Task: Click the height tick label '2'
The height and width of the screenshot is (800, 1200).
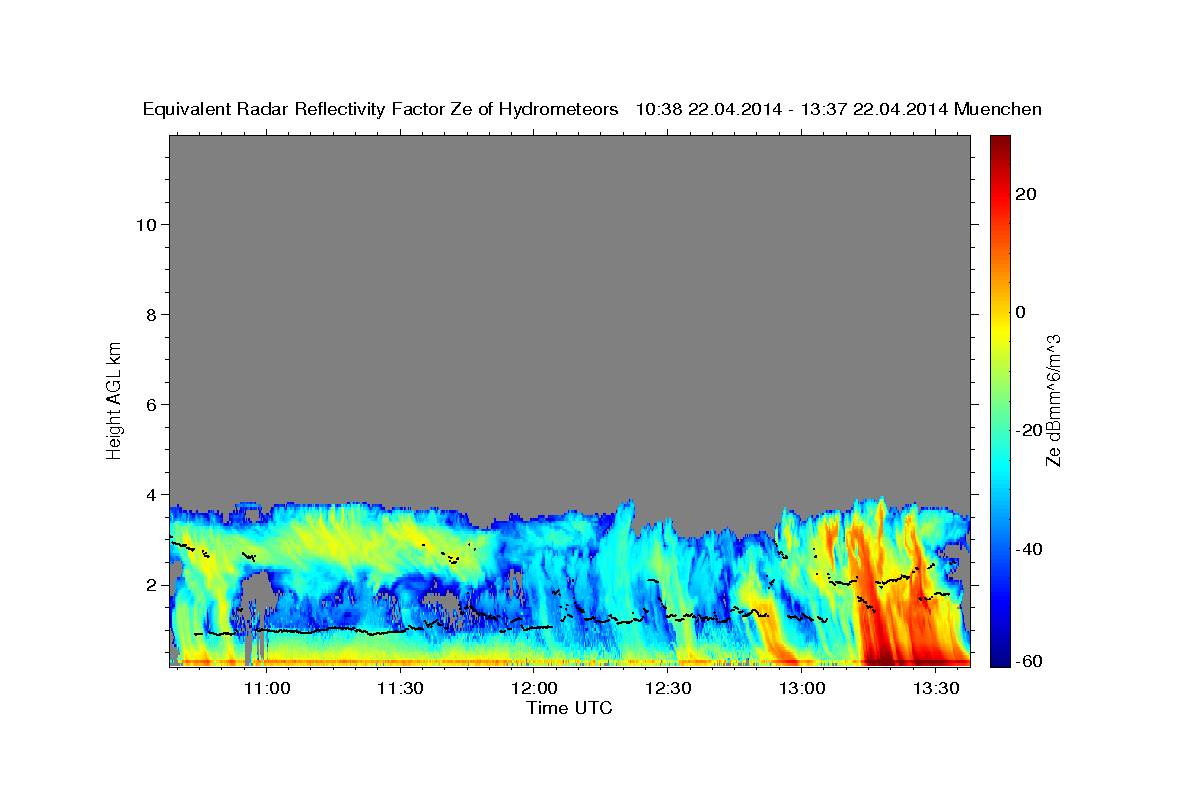Action: coord(150,584)
